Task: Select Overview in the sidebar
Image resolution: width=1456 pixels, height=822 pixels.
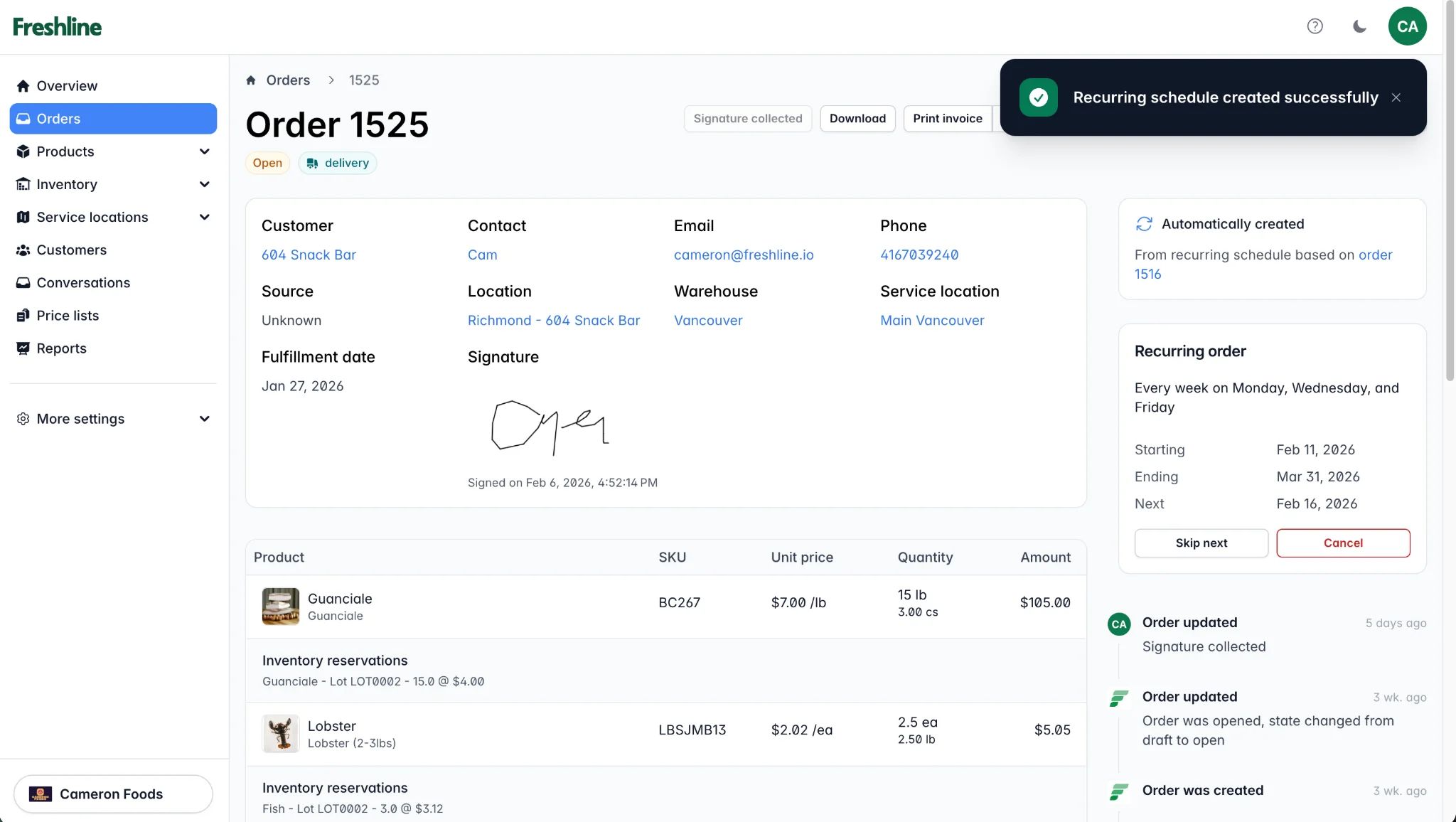Action: pyautogui.click(x=67, y=85)
